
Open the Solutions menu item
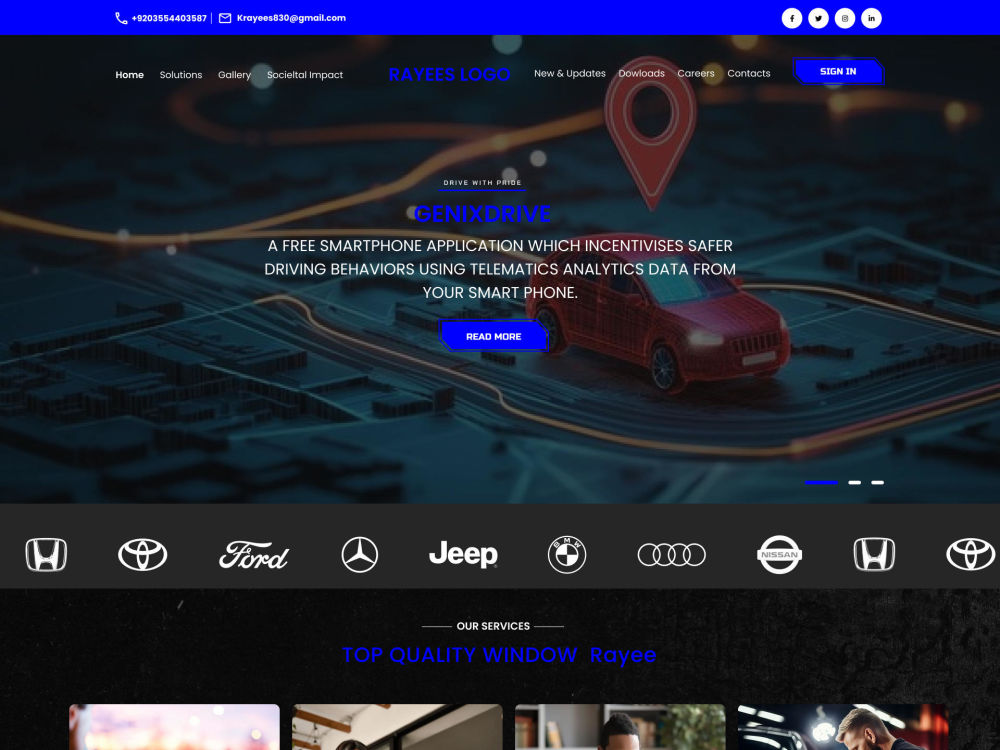click(x=180, y=75)
